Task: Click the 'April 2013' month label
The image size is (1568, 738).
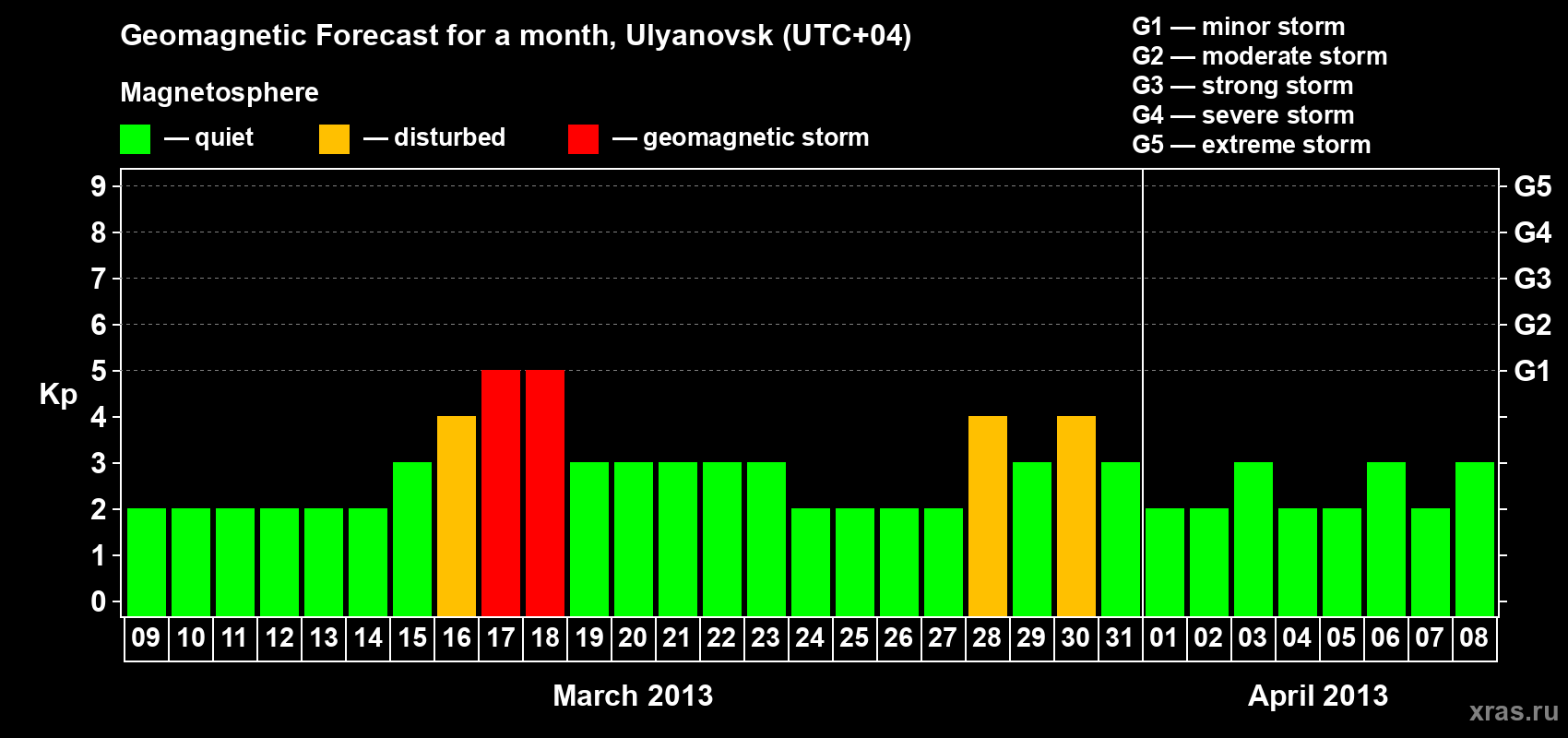Action: (1318, 696)
